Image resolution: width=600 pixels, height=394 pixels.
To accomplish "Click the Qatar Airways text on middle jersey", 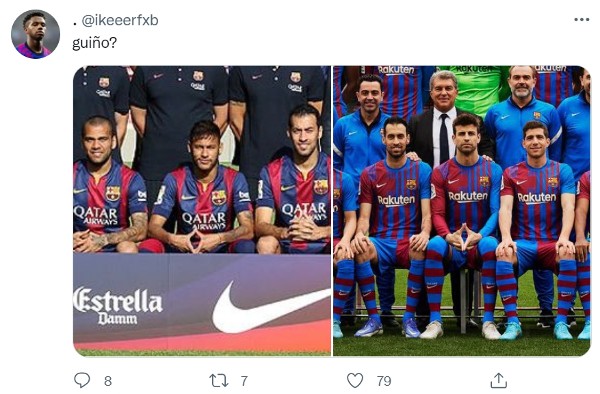I will tap(204, 222).
